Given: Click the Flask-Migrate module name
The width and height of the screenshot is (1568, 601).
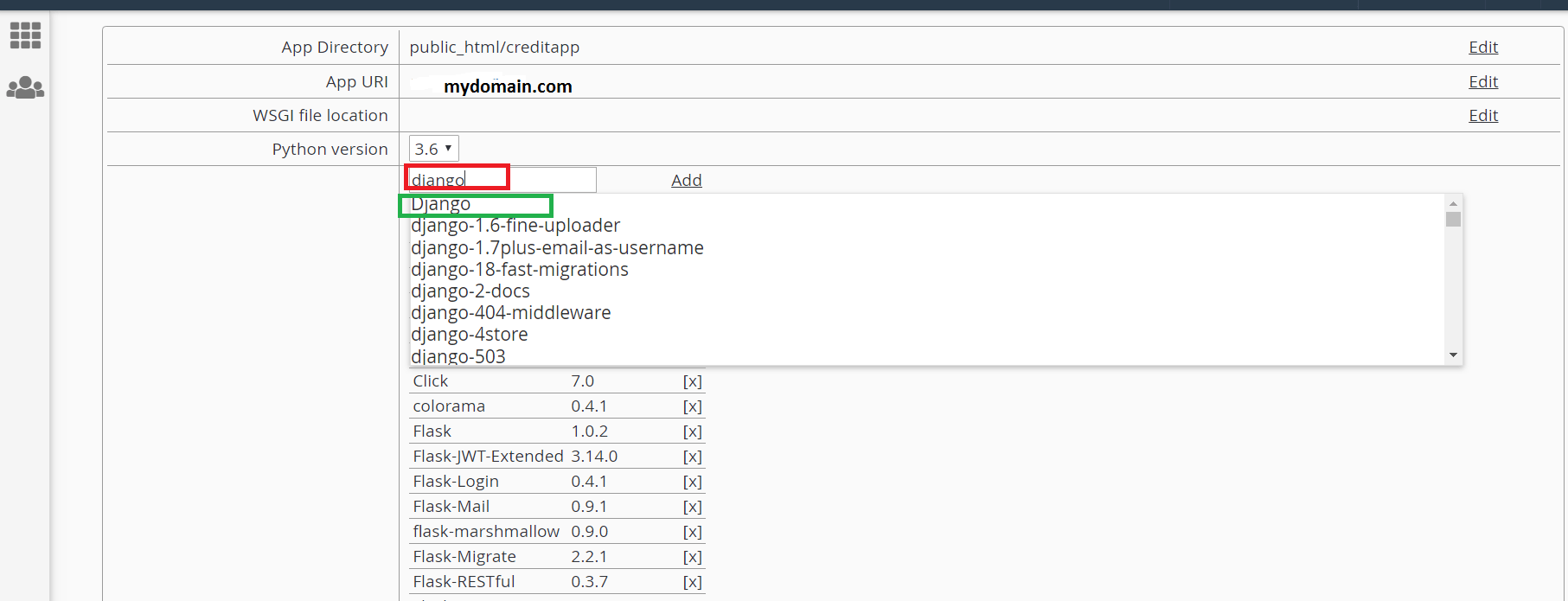Looking at the screenshot, I should pyautogui.click(x=464, y=557).
